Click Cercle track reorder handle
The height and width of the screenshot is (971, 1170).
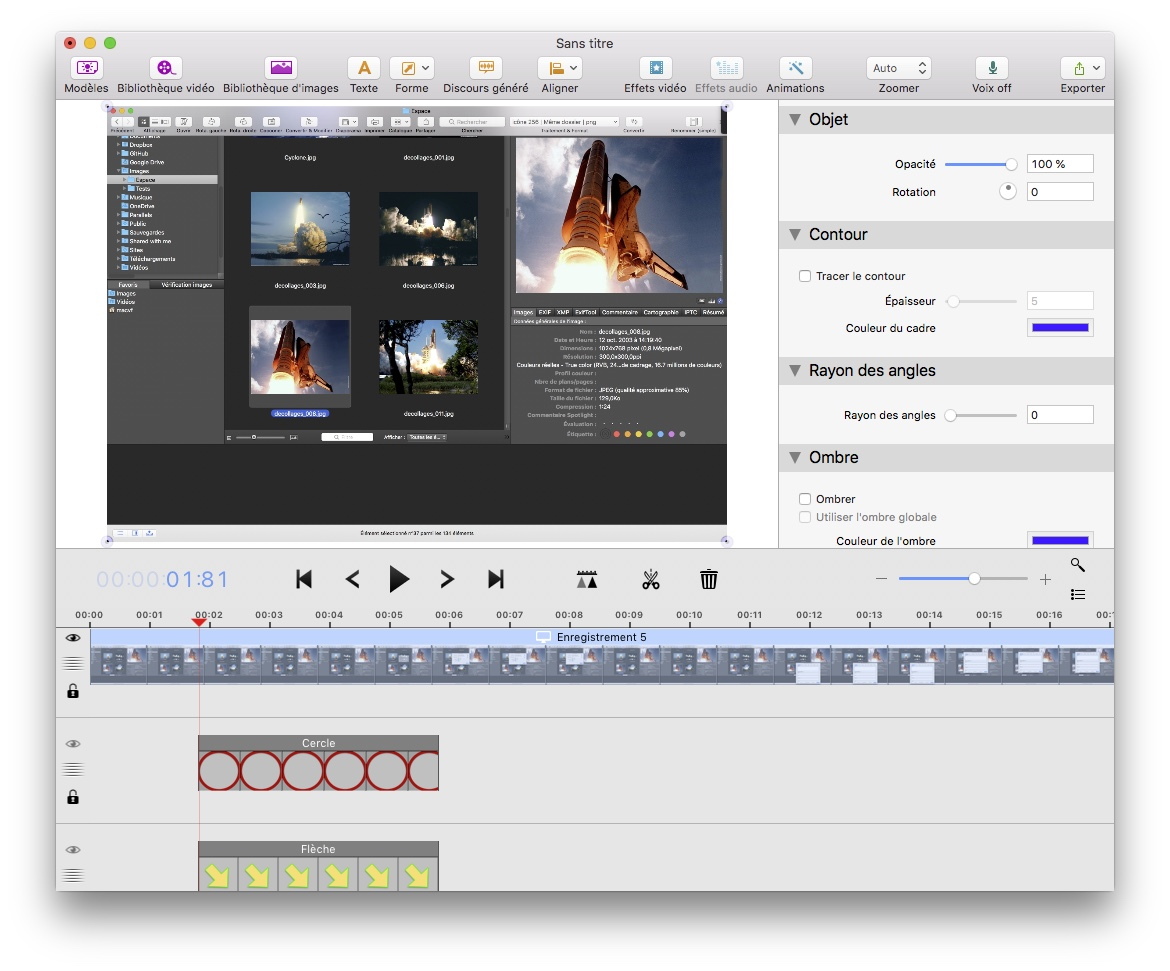pyautogui.click(x=73, y=769)
